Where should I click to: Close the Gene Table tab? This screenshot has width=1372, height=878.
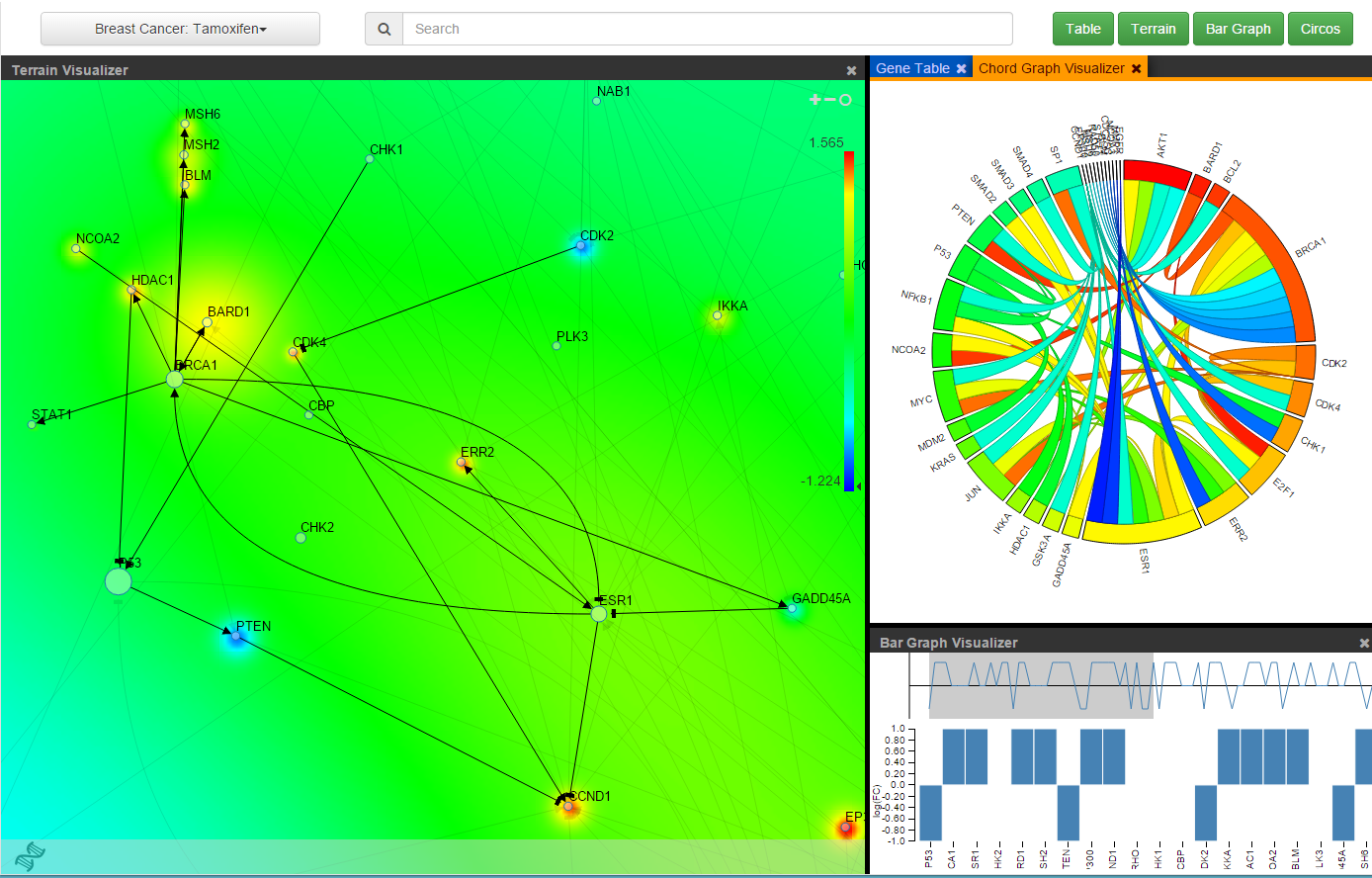(x=961, y=68)
